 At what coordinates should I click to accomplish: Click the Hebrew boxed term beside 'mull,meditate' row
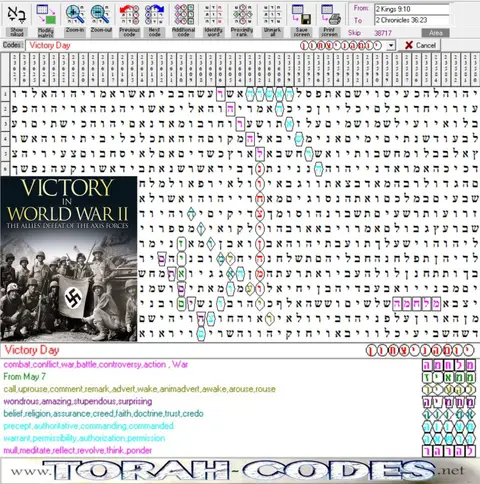[448, 451]
